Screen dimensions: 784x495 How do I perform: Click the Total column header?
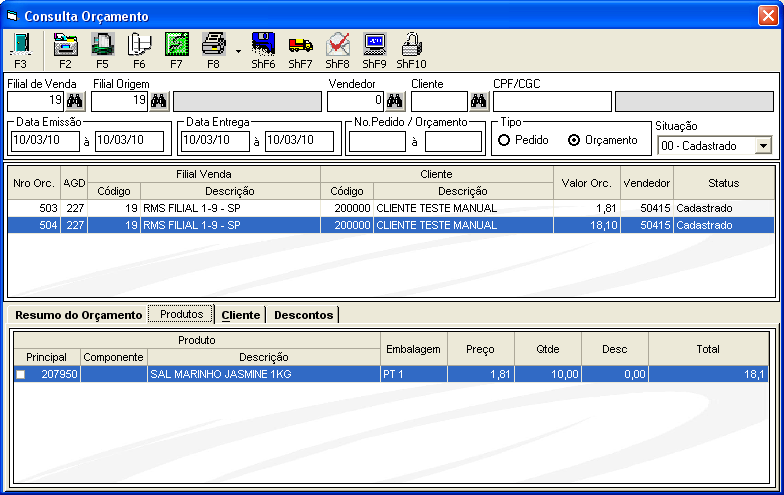[708, 349]
